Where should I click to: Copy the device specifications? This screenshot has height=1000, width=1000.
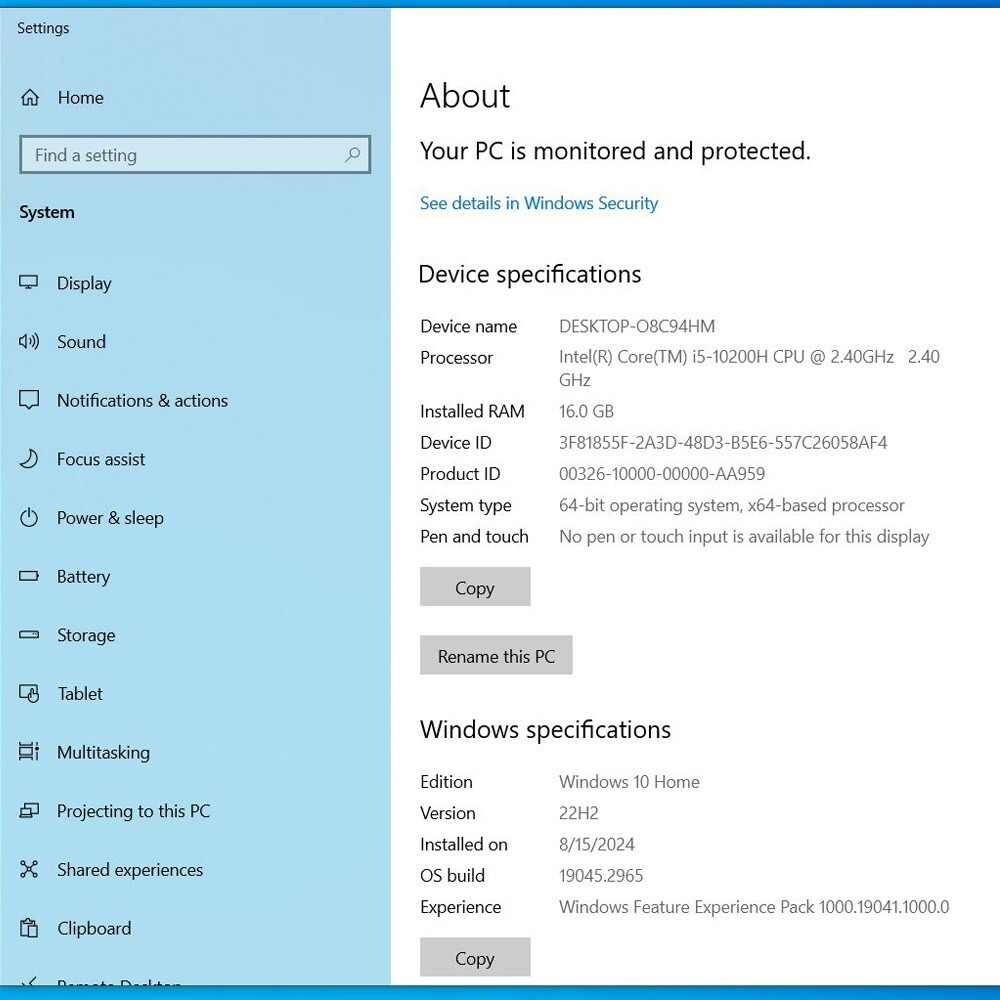pyautogui.click(x=475, y=587)
